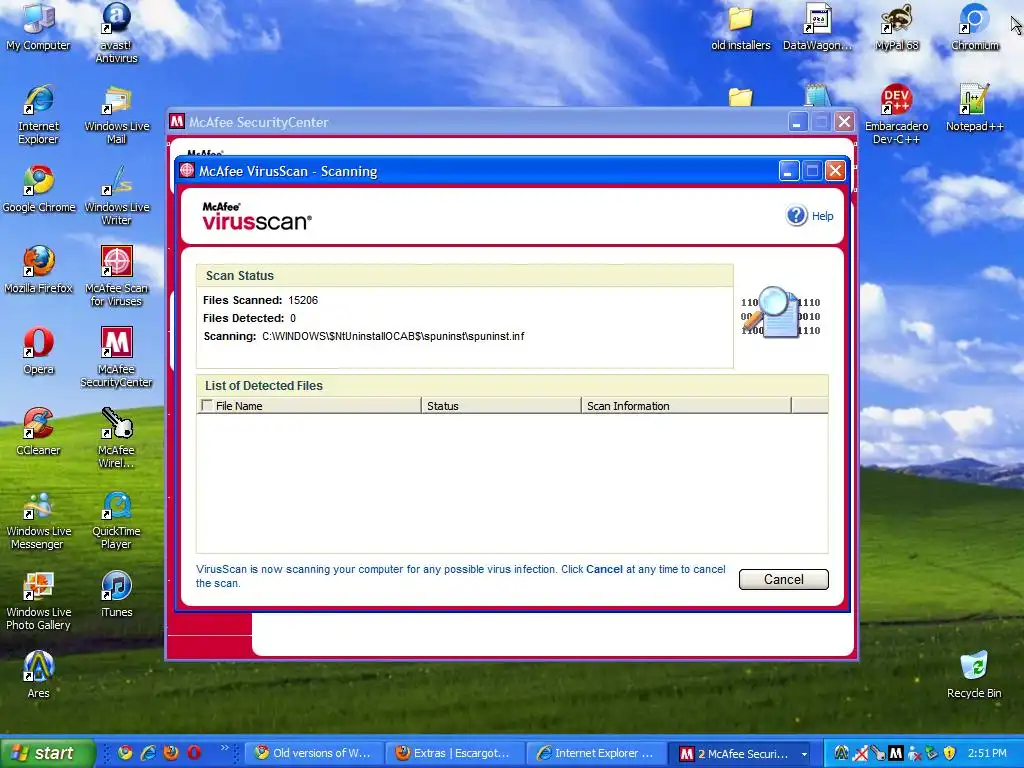The height and width of the screenshot is (768, 1024).
Task: Switch to Extras | Escargot taskbar button
Action: 455,753
